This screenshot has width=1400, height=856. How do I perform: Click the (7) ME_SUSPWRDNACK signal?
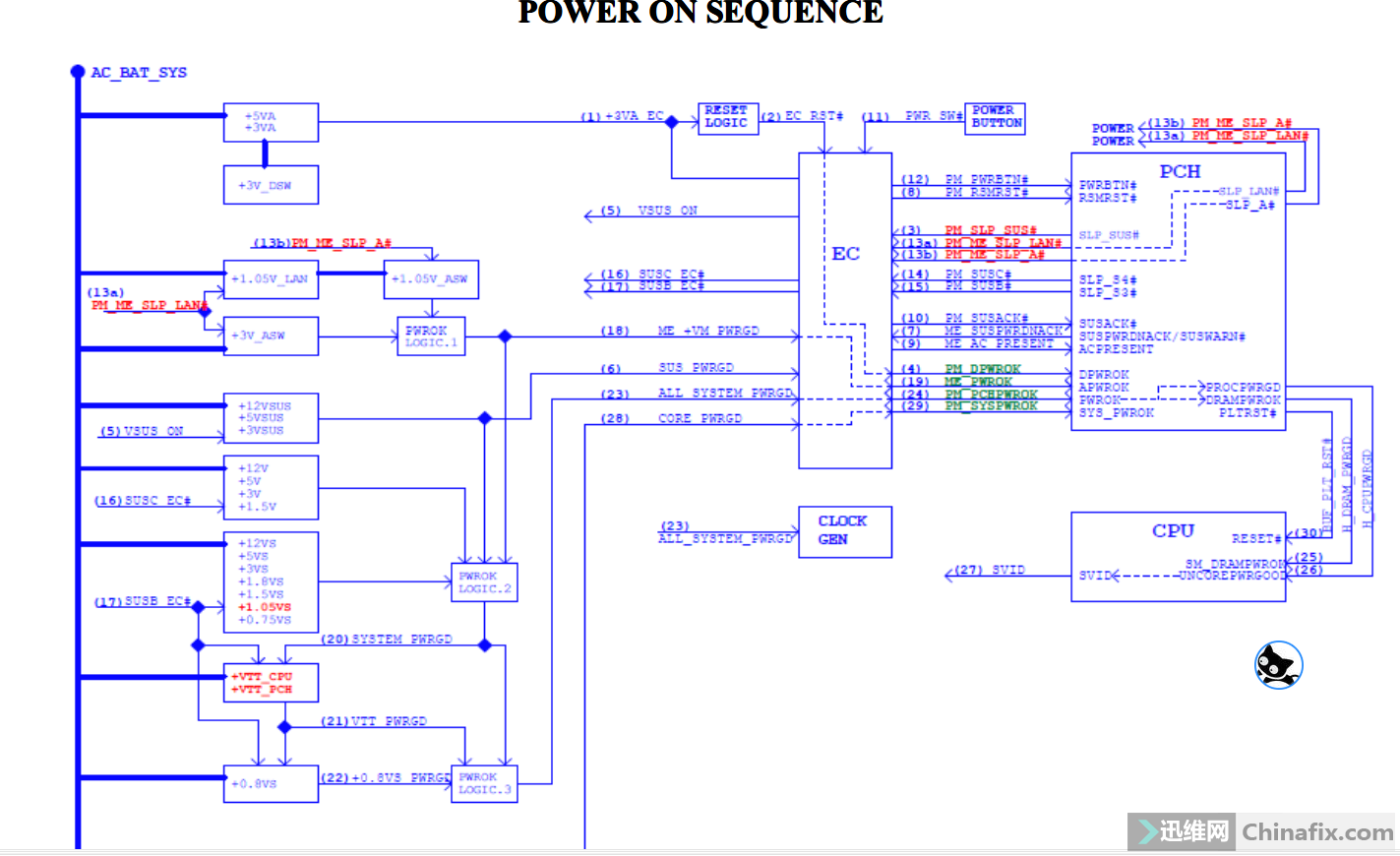click(983, 331)
